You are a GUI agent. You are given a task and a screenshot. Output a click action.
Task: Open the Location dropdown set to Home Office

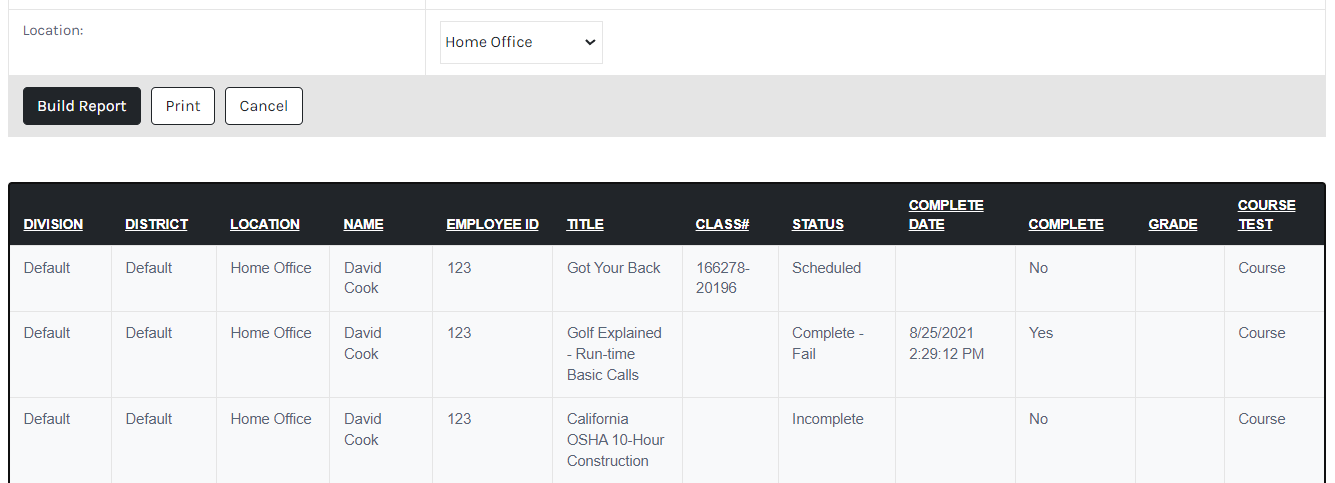(521, 42)
